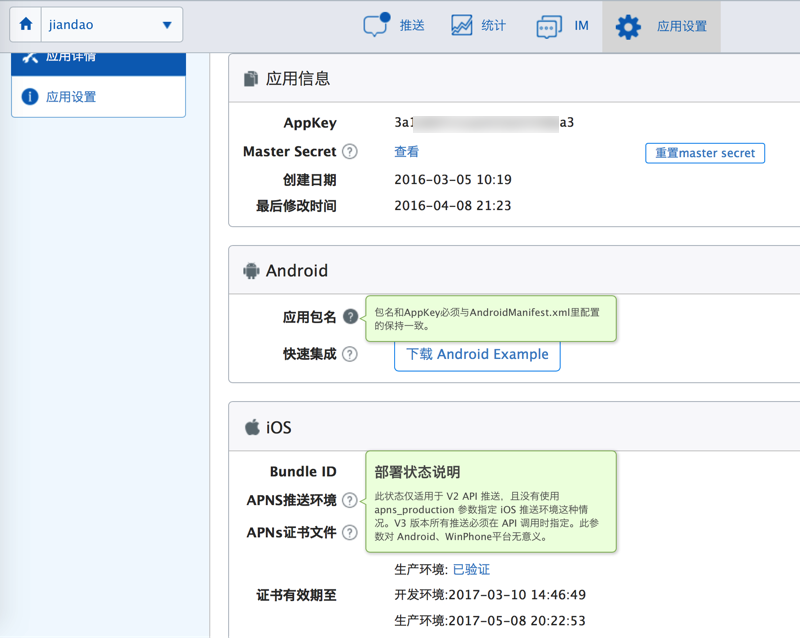Open the jiandao app dropdown
The image size is (800, 639).
click(111, 24)
